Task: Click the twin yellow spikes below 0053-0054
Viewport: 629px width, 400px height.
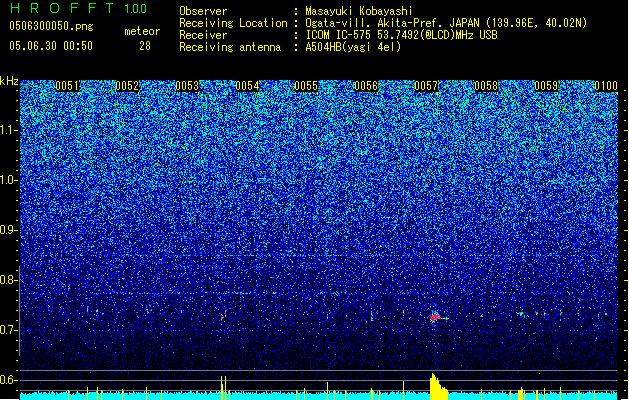Action: [x=223, y=388]
